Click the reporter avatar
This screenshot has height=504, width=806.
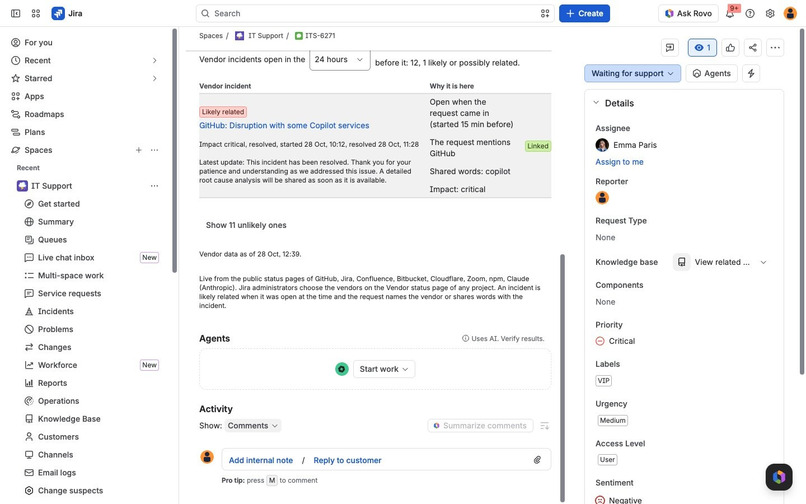click(602, 197)
